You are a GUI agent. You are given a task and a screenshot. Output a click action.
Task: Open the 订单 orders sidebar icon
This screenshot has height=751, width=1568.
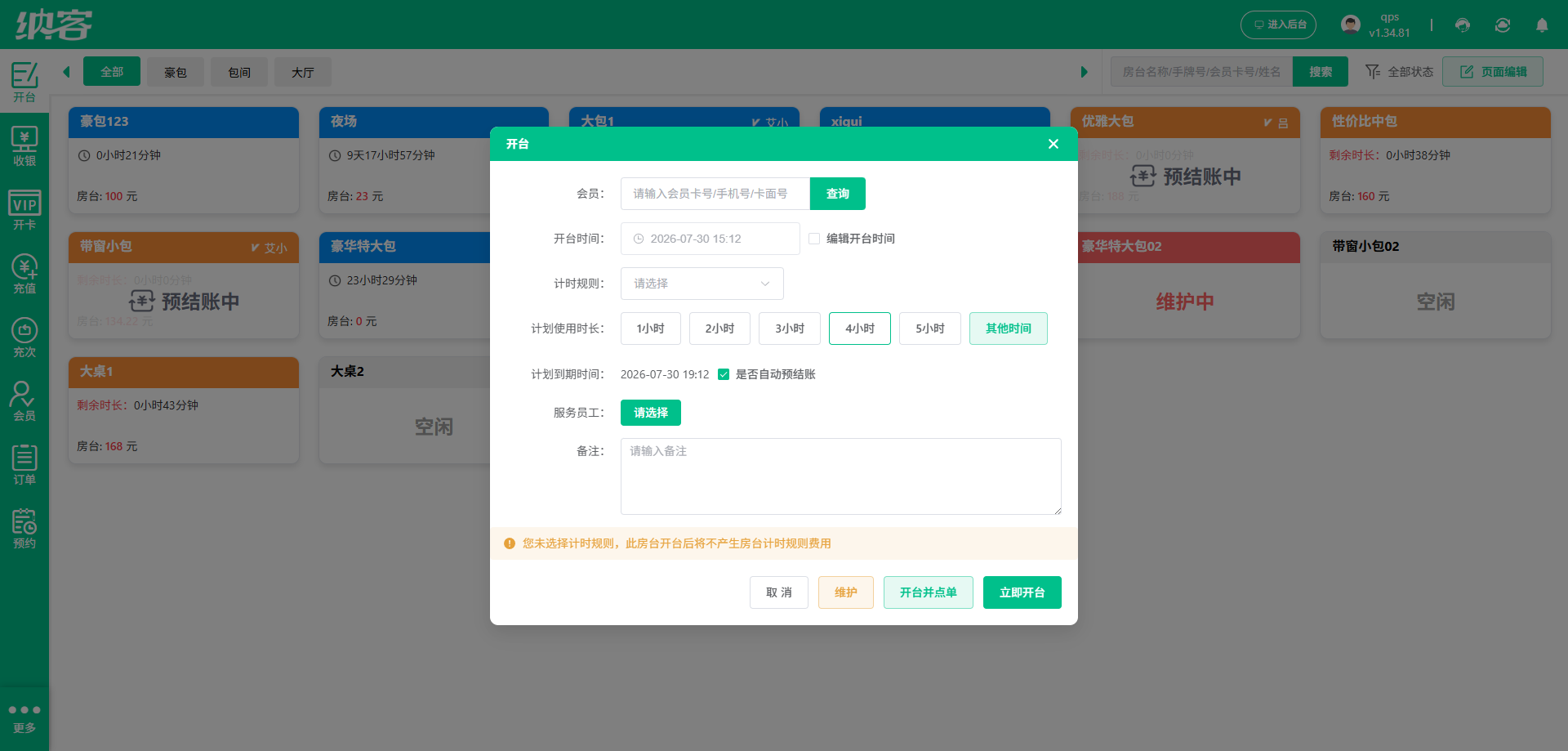24,465
